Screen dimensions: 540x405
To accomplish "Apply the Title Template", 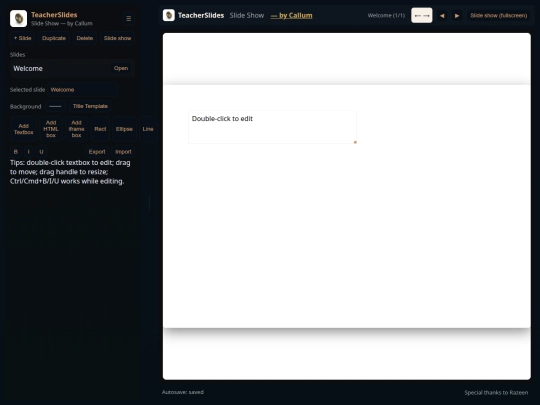I will click(x=90, y=106).
